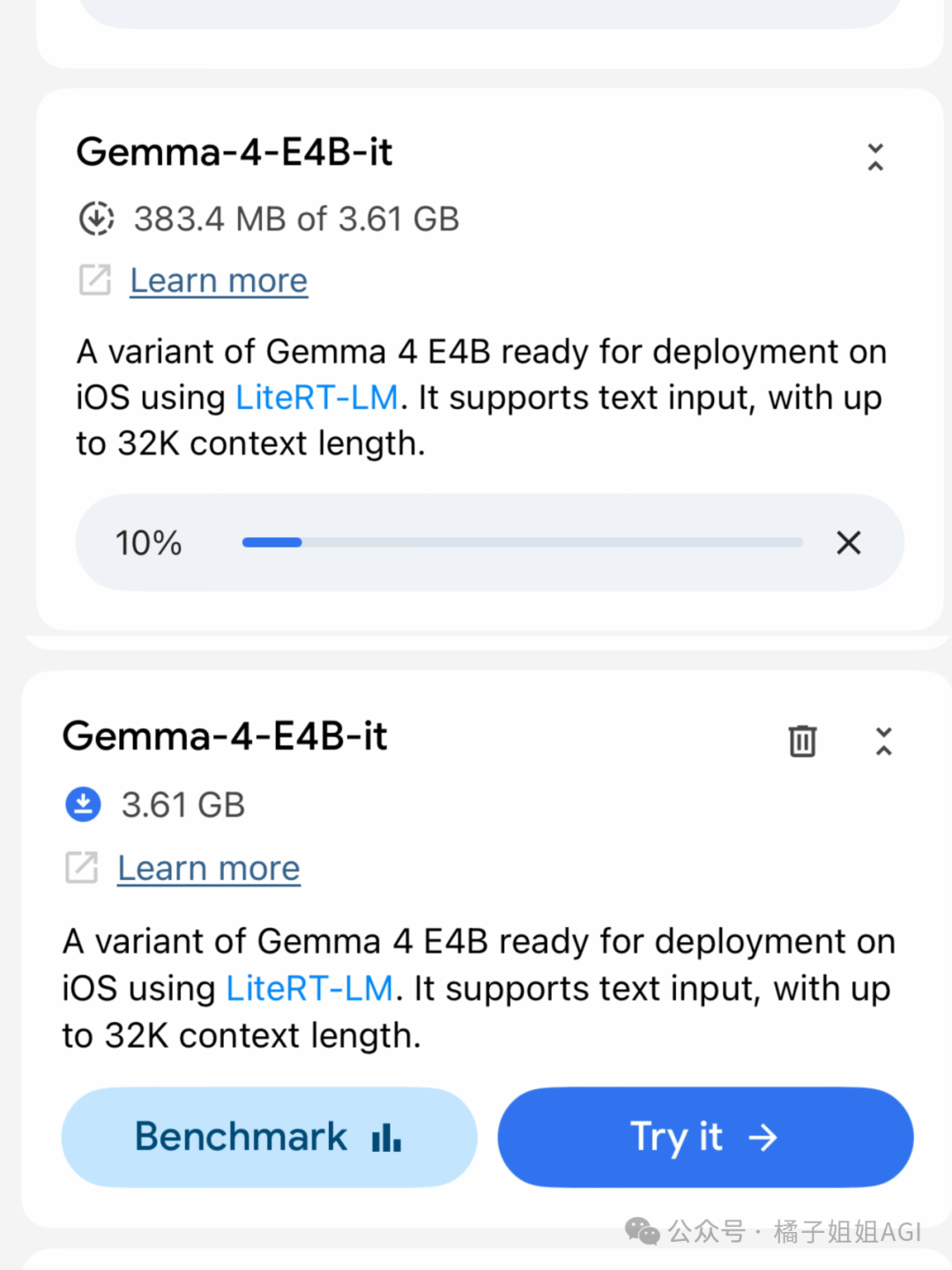Collapse the downloading Gemma-4-E4B-it card chevron

pyautogui.click(x=875, y=157)
